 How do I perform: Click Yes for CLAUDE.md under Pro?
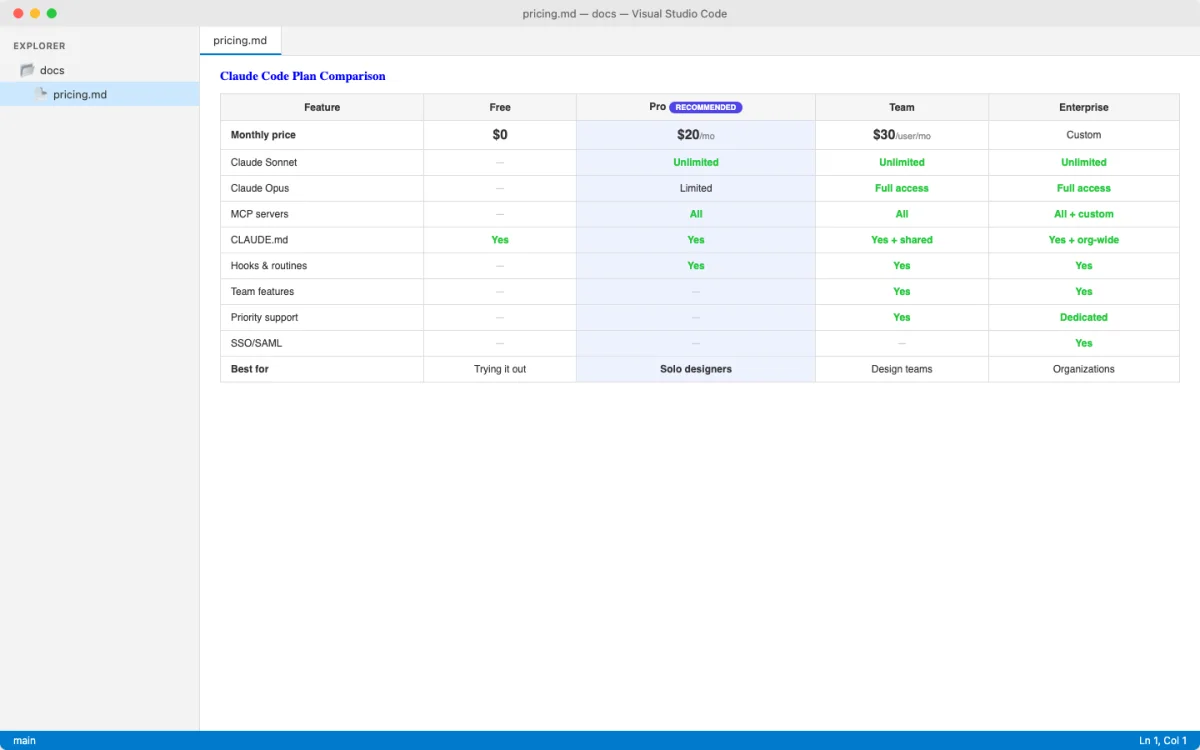(x=696, y=240)
